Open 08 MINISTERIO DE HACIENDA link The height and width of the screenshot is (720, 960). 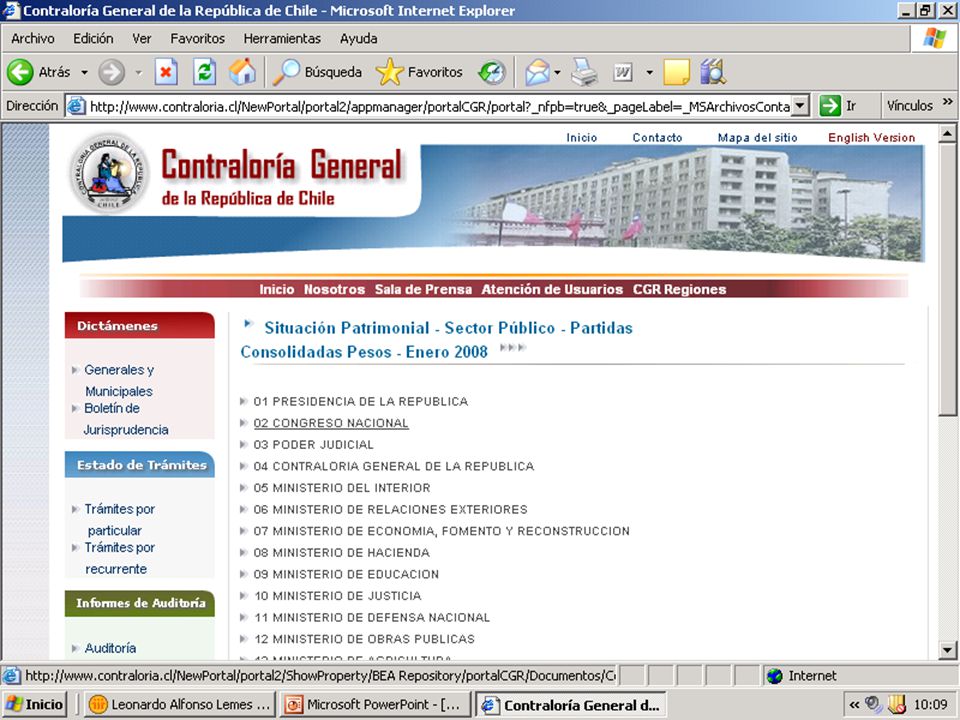click(x=342, y=553)
